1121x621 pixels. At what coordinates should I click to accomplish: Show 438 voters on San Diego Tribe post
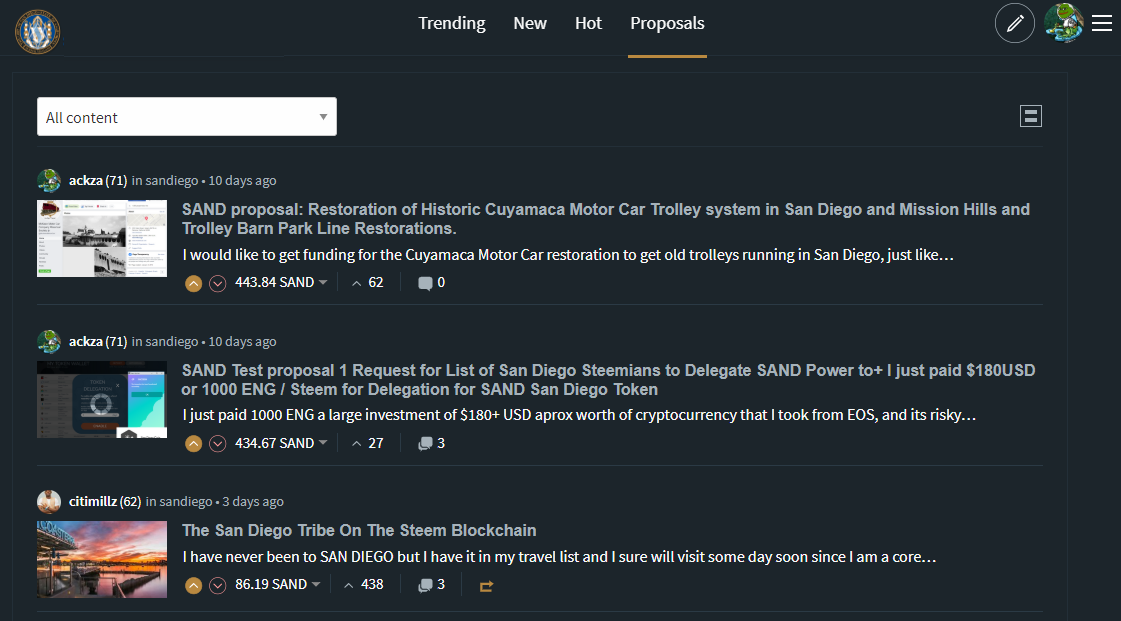click(364, 585)
